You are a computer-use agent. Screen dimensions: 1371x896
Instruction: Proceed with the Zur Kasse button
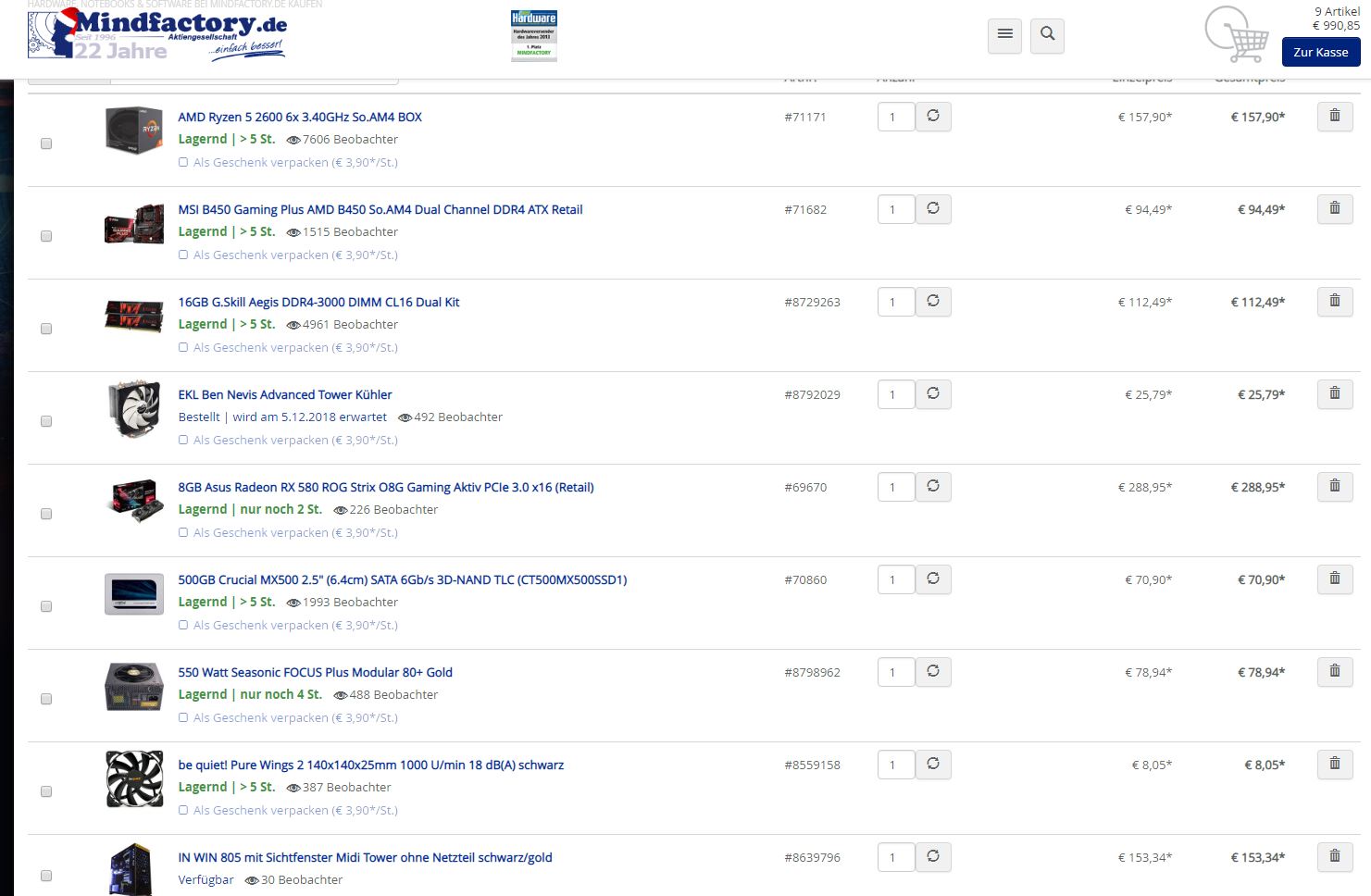[x=1320, y=52]
